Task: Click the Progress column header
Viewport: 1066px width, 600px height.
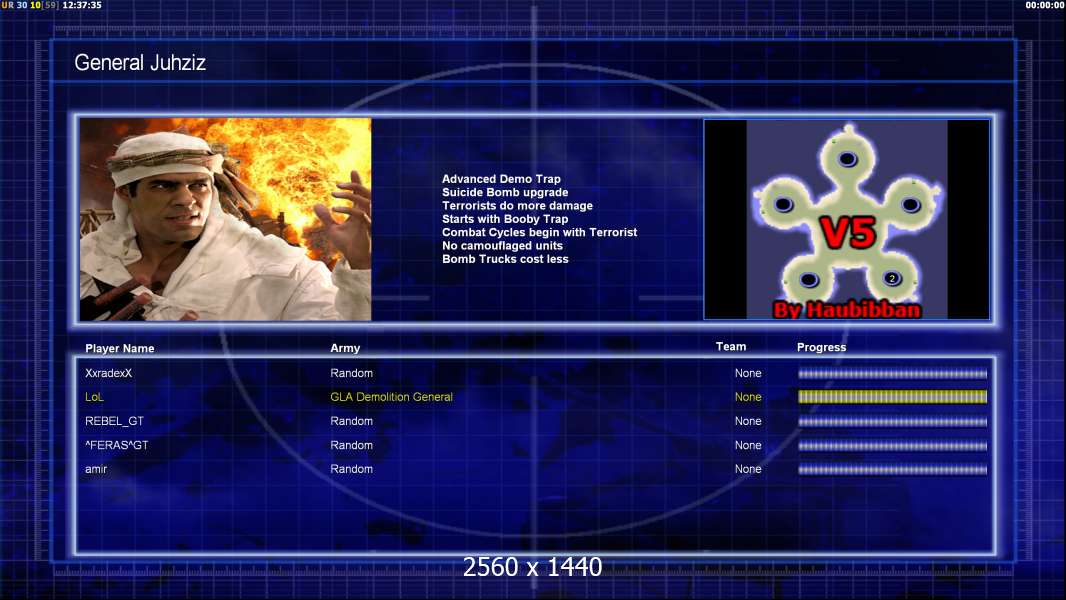Action: pyautogui.click(x=821, y=347)
